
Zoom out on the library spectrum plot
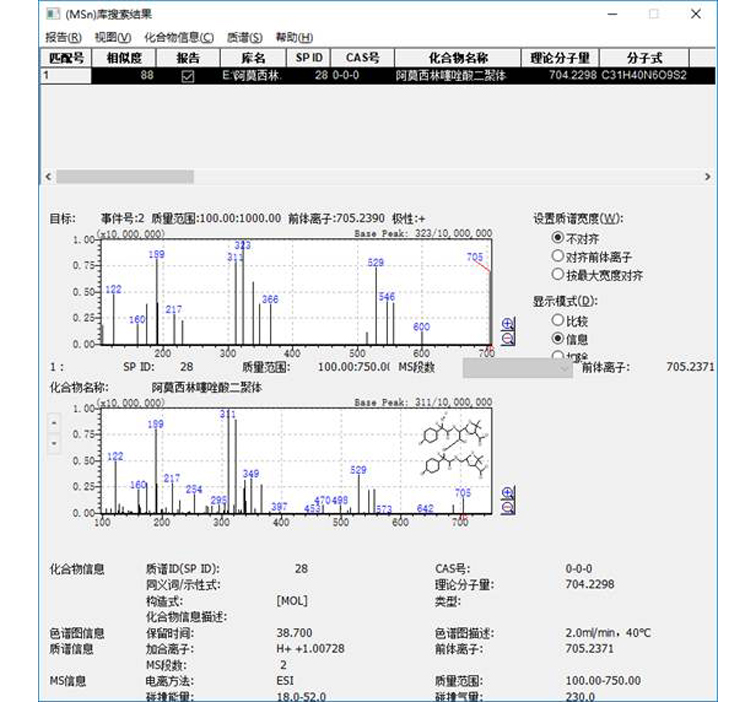pos(507,507)
